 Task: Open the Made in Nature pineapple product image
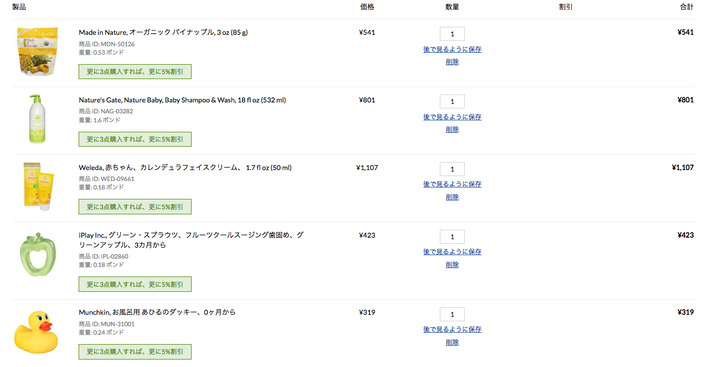point(38,51)
